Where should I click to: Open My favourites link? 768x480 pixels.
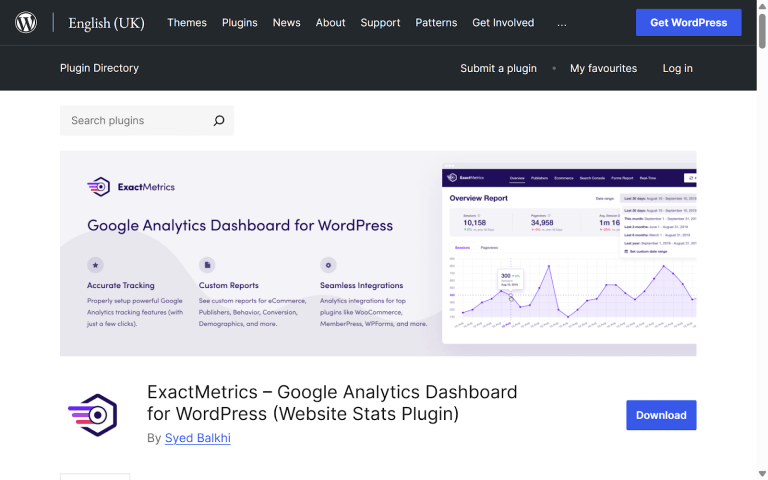(x=603, y=68)
